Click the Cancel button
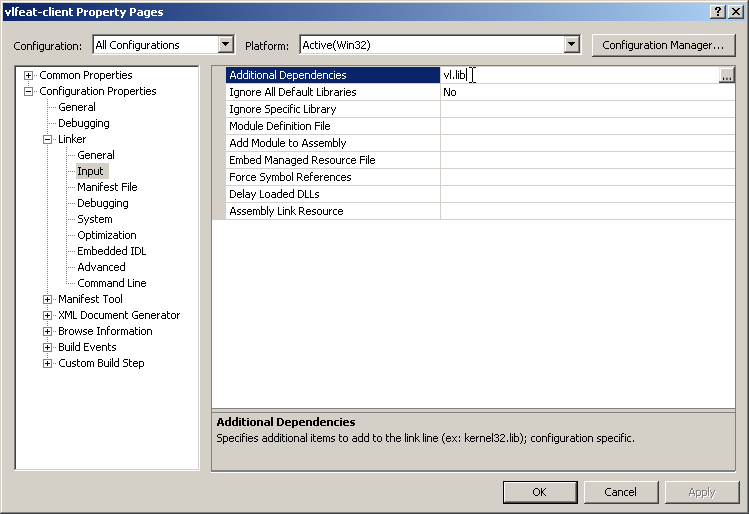749x514 pixels. (x=620, y=491)
